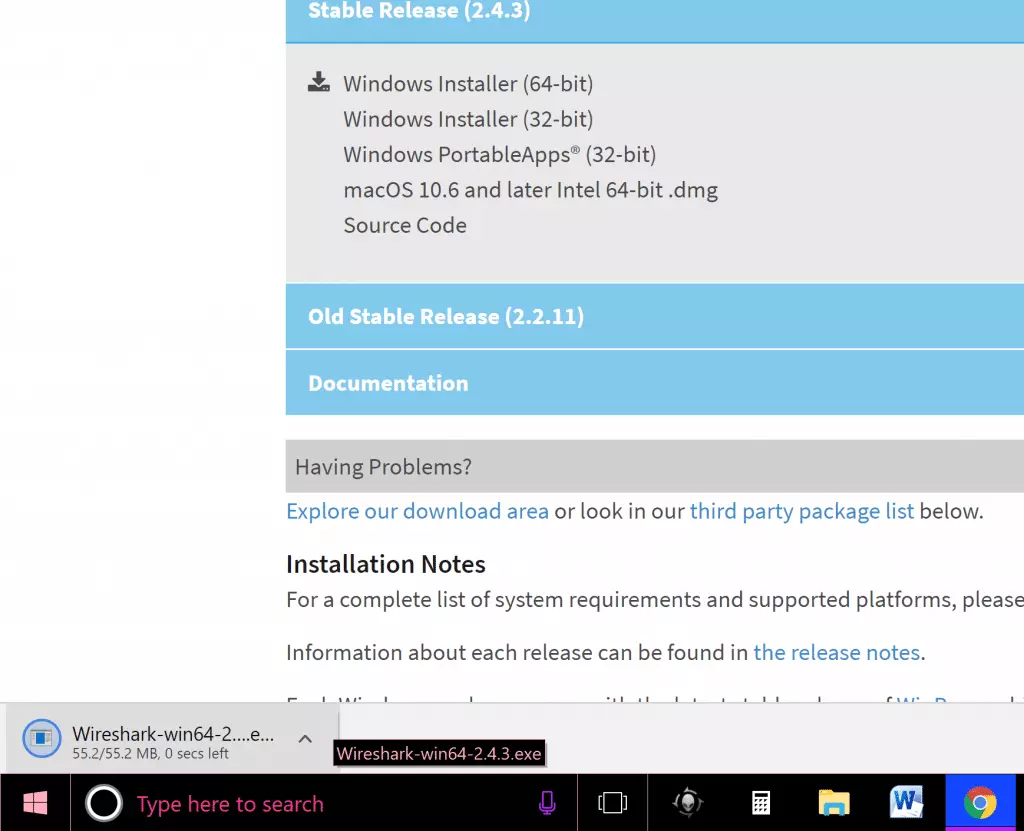Open Task View from the taskbar
Screen dimensions: 1024x831
612,803
